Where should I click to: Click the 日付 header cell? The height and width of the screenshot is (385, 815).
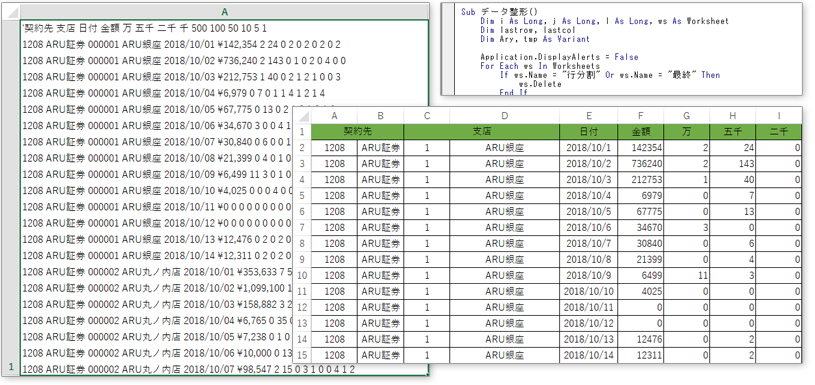pyautogui.click(x=588, y=132)
